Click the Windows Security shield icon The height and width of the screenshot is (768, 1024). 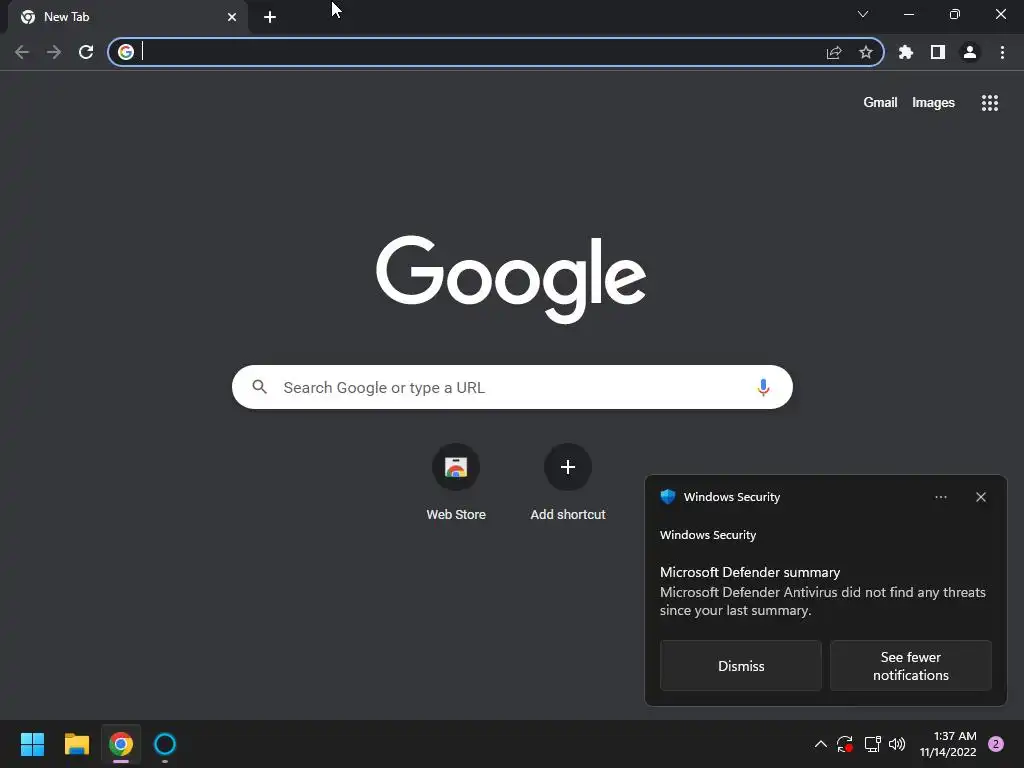667,496
